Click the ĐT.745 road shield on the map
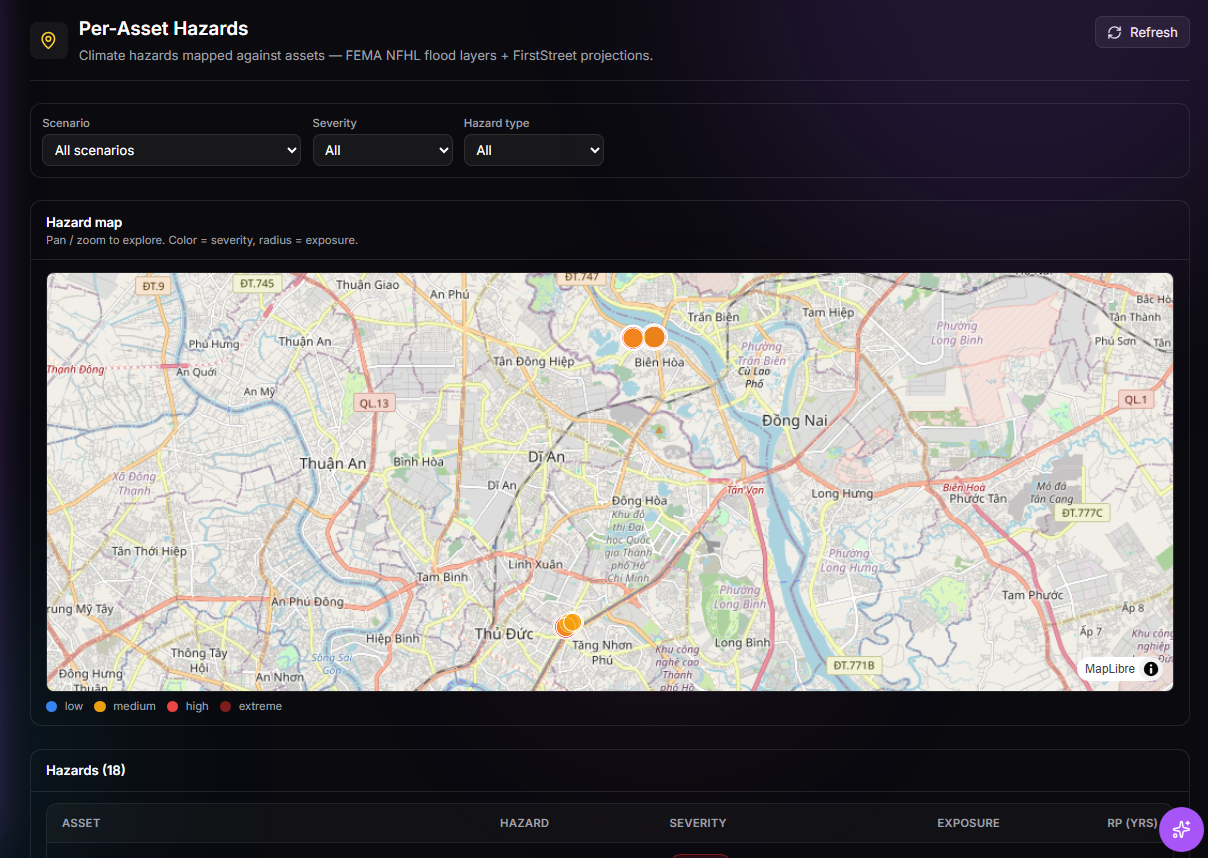This screenshot has width=1208, height=858. [x=257, y=283]
